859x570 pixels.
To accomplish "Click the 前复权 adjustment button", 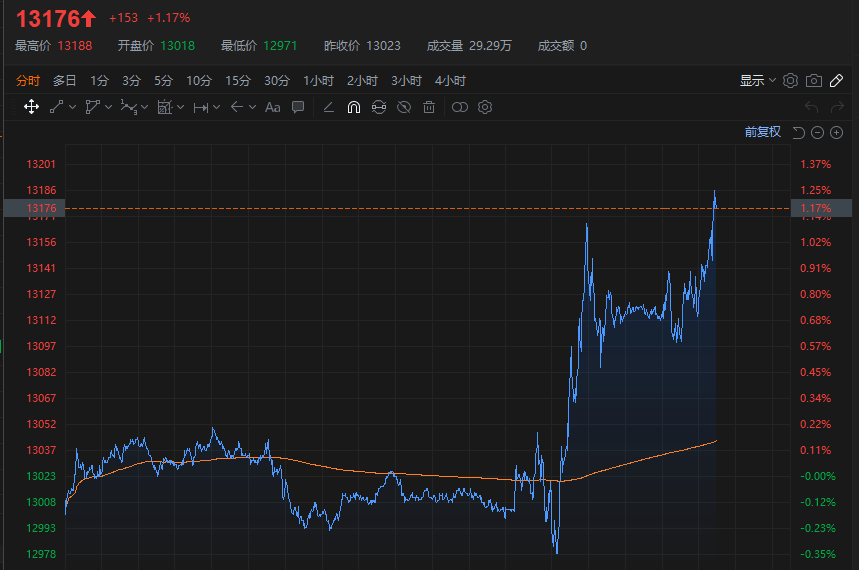I will coord(762,132).
